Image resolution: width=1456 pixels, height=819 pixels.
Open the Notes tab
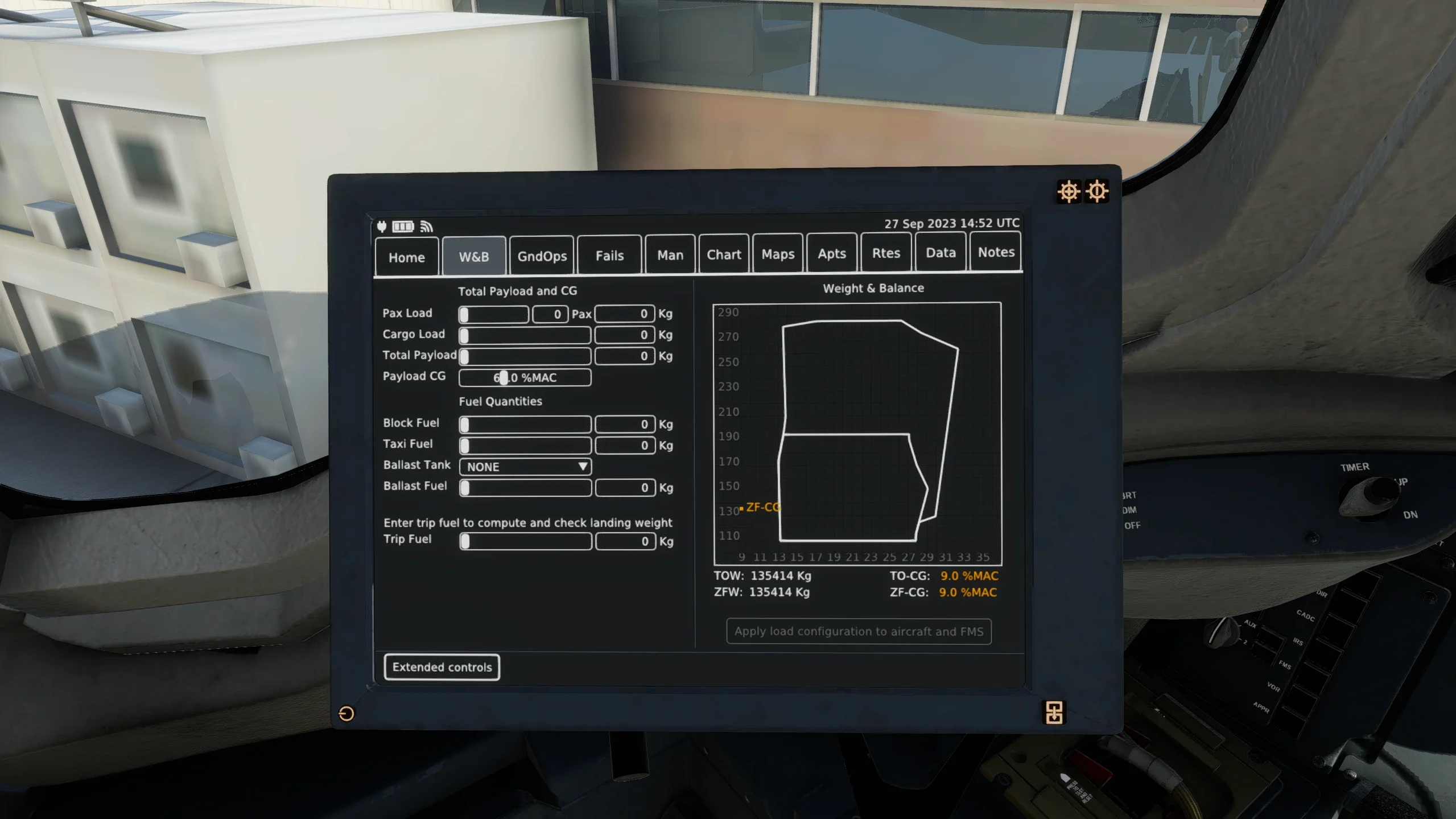[996, 252]
